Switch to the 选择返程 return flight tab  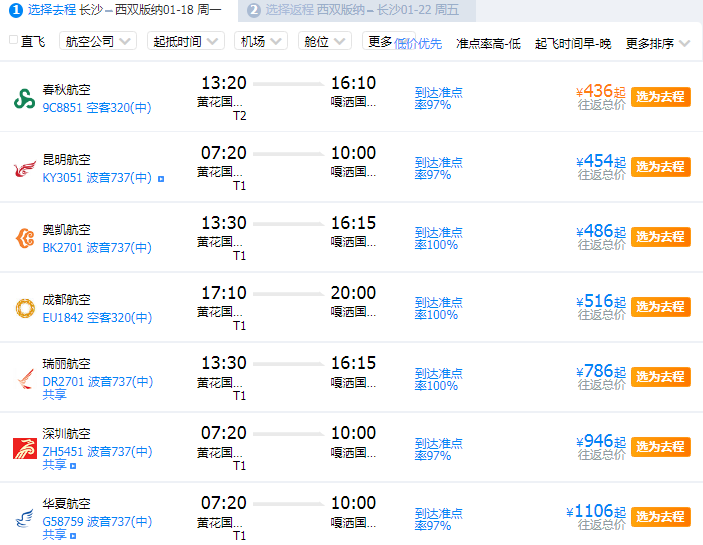[x=357, y=10]
